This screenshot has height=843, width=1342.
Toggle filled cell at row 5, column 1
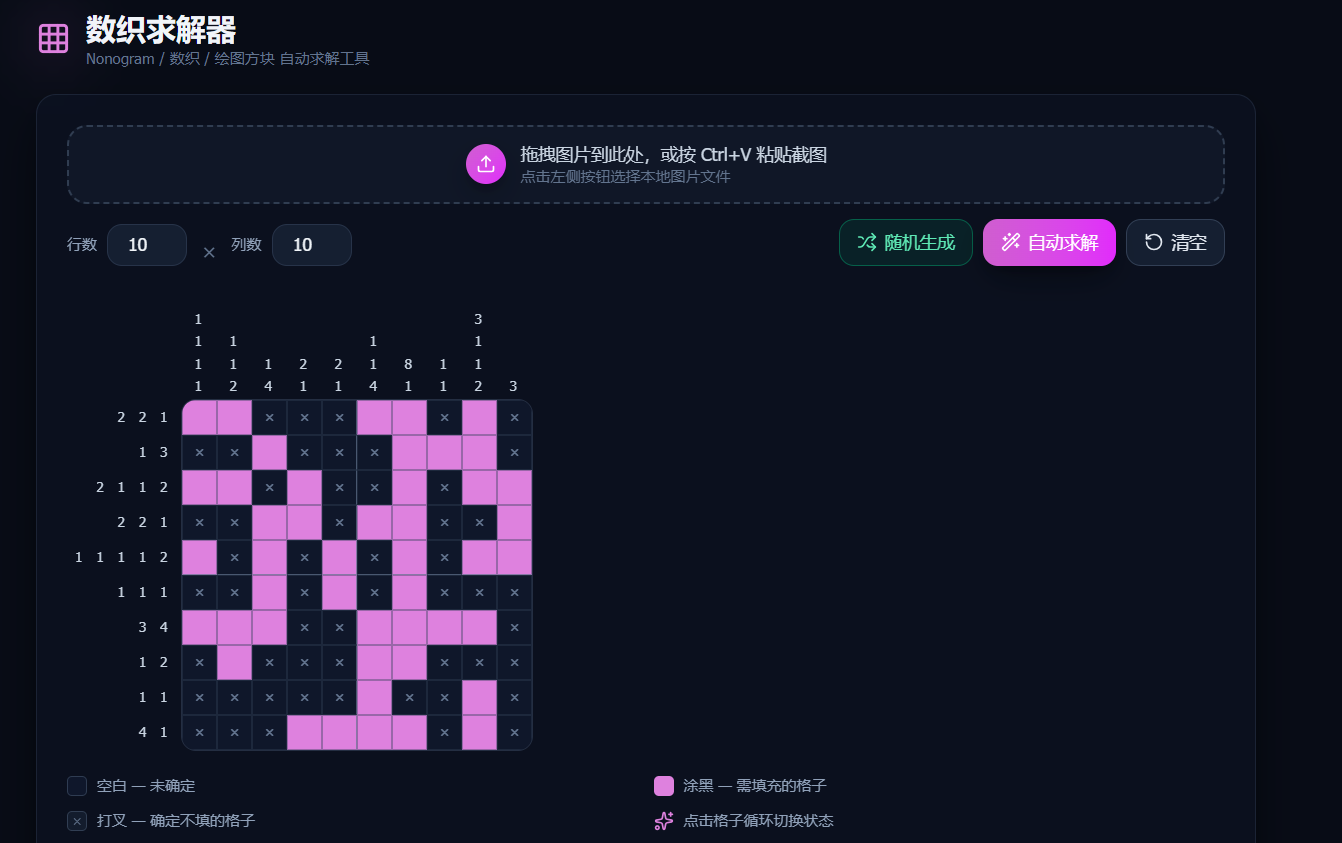(x=199, y=557)
